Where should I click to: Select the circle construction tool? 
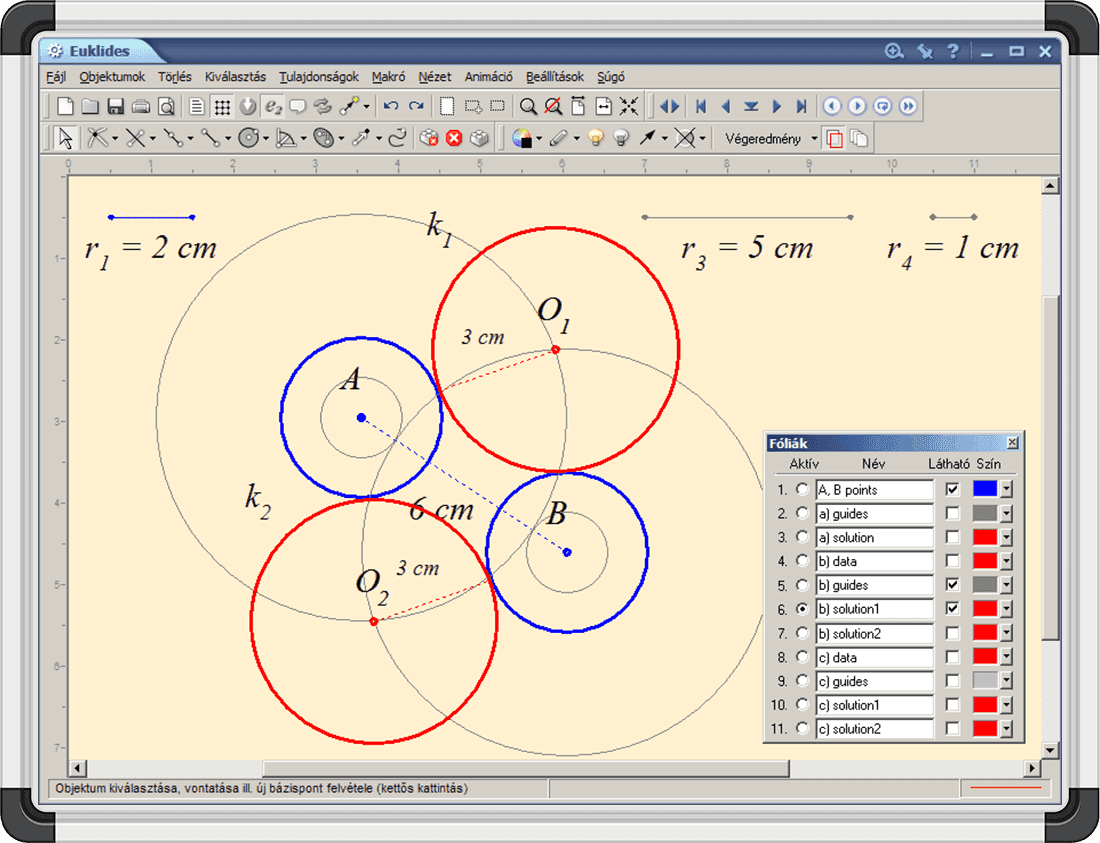[248, 138]
